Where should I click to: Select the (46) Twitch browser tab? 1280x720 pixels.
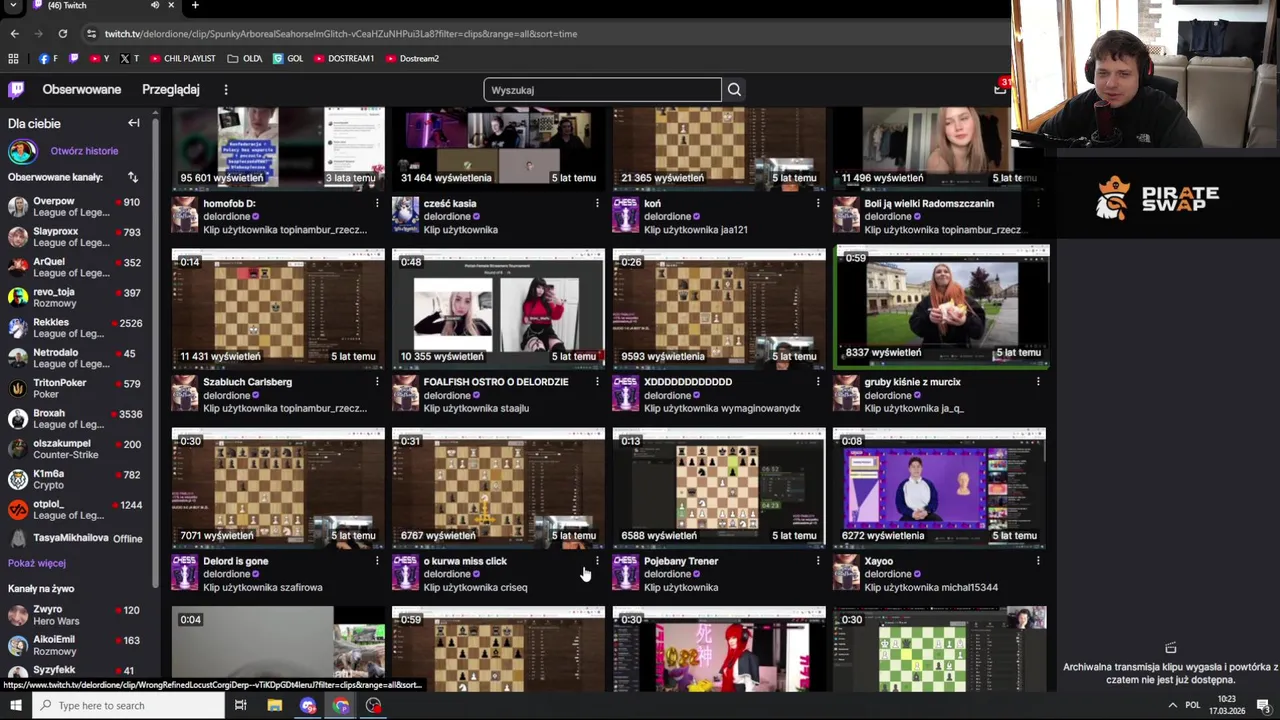90,6
